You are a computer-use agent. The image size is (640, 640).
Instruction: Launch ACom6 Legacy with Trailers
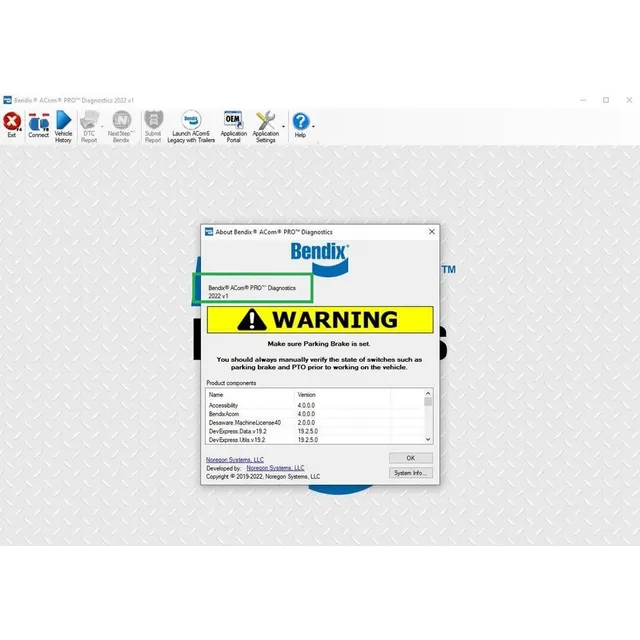(191, 126)
